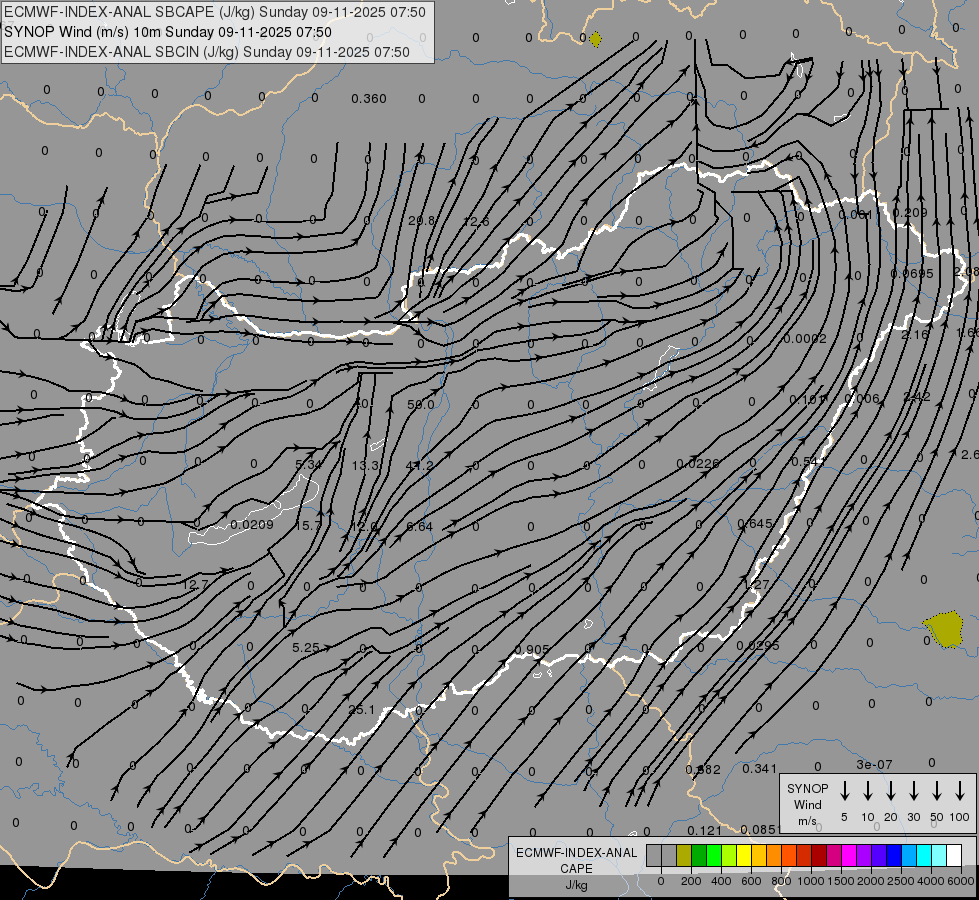Click the 30 m/s wind arrow in legend
The width and height of the screenshot is (979, 900).
pyautogui.click(x=913, y=790)
